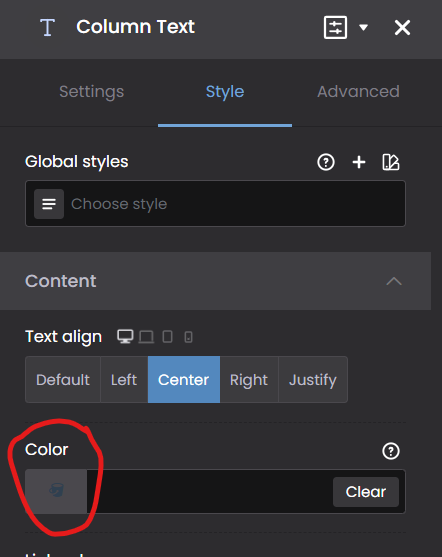Open the panel presets sliders icon
This screenshot has height=557, width=442.
pos(335,27)
